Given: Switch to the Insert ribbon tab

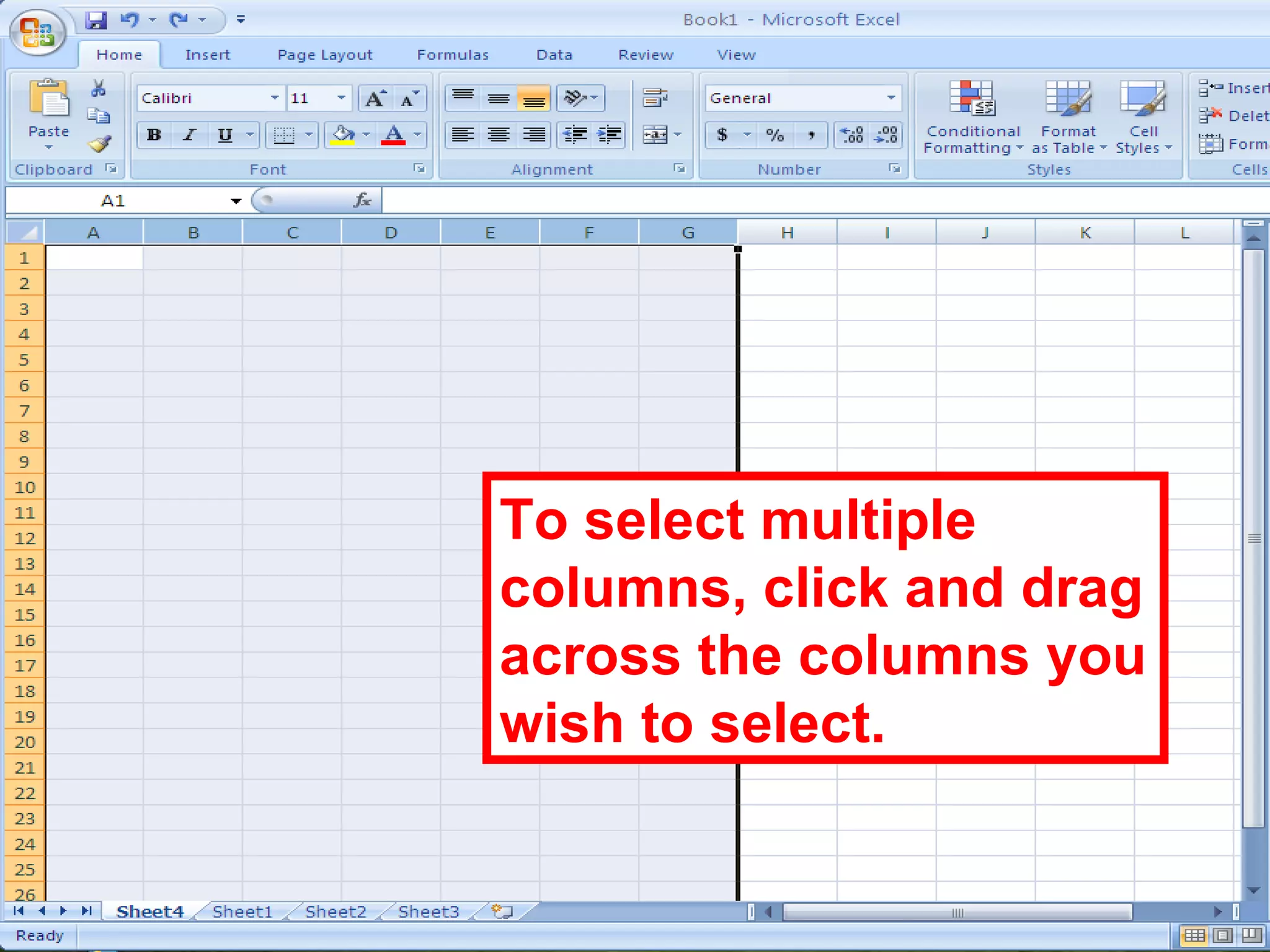Looking at the screenshot, I should point(208,55).
